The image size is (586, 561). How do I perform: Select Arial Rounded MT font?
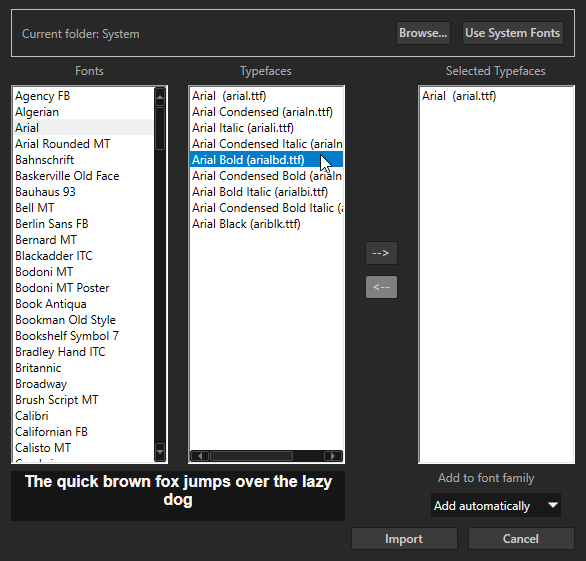point(83,144)
